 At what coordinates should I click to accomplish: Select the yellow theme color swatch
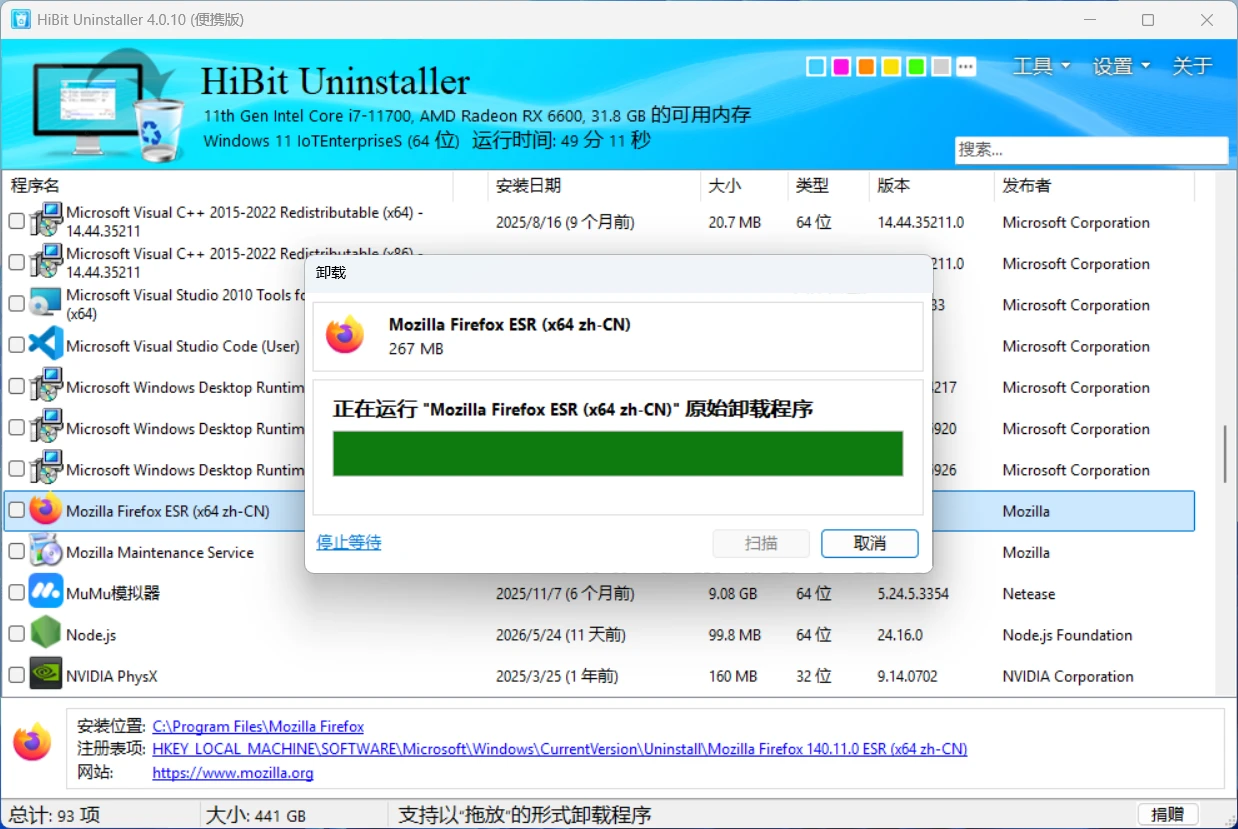coord(891,67)
